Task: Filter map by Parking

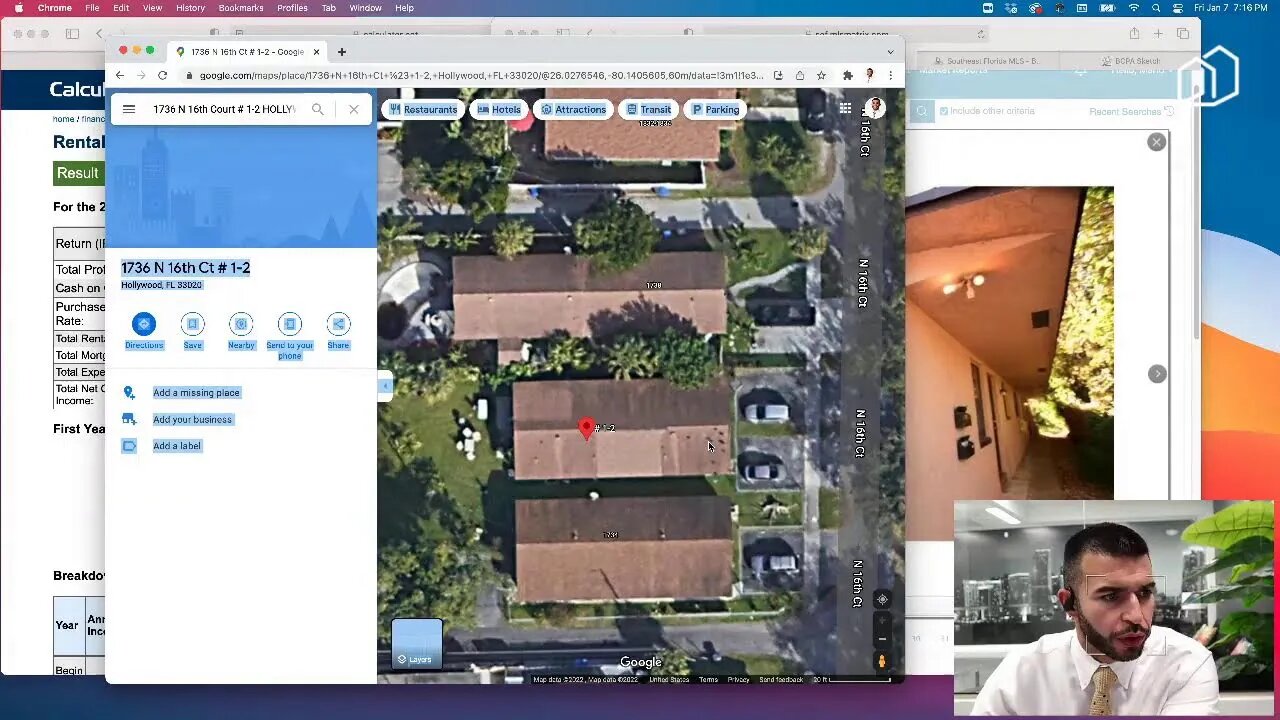Action: pos(716,109)
